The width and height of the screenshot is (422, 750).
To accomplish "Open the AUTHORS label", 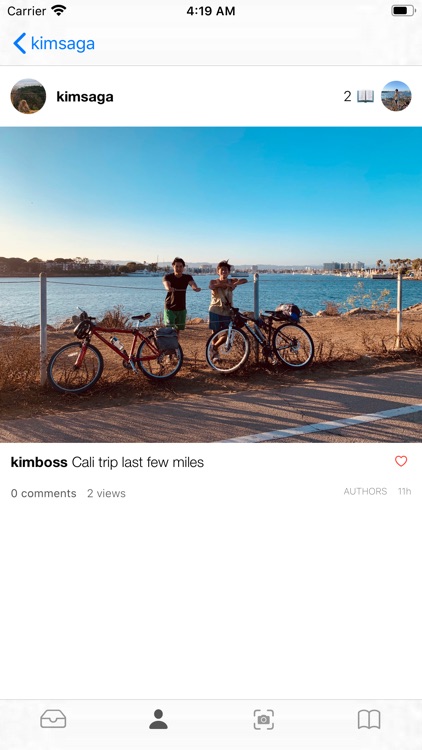I will pyautogui.click(x=365, y=491).
